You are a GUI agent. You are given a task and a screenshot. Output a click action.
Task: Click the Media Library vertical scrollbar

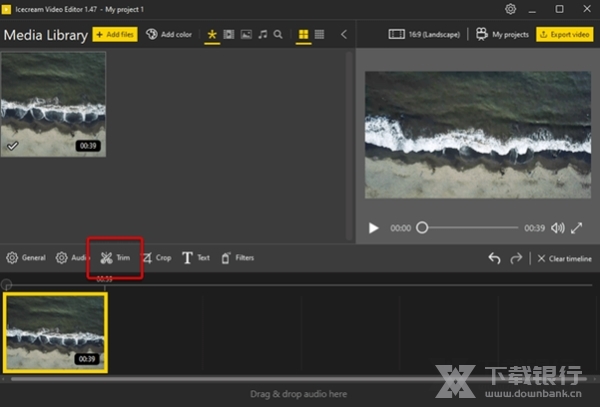pos(349,145)
